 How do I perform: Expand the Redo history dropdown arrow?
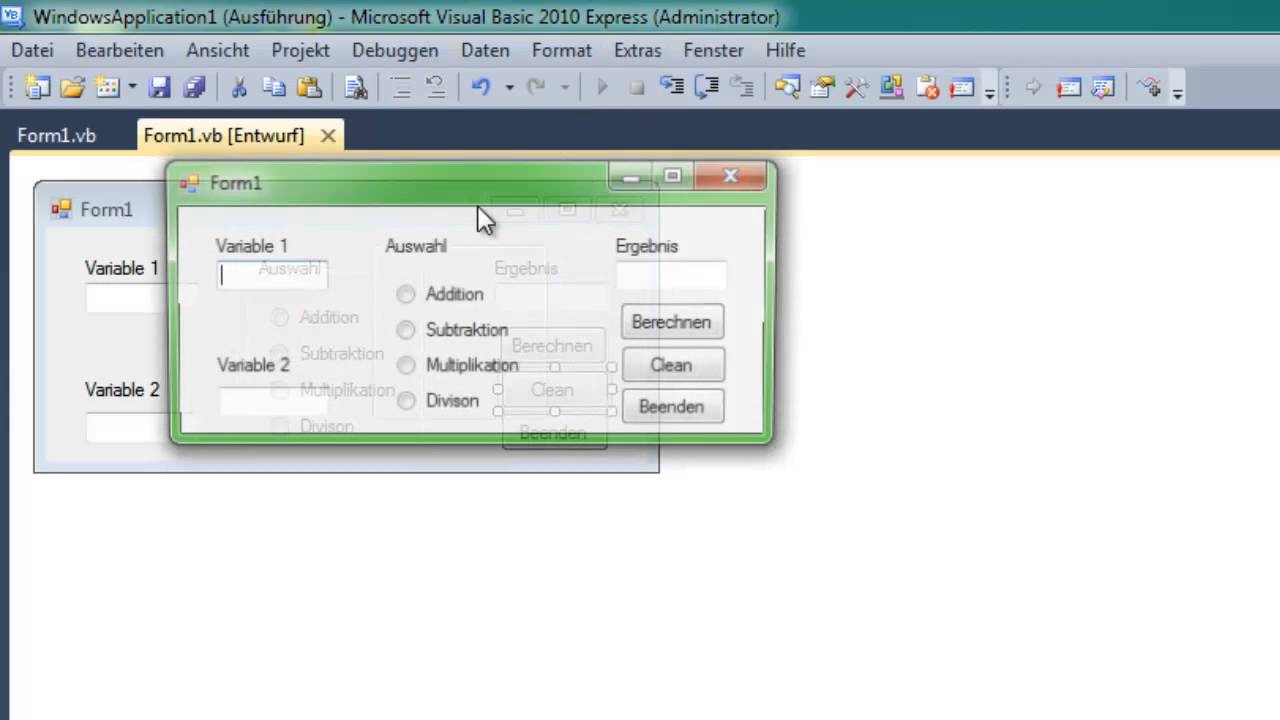[x=564, y=87]
